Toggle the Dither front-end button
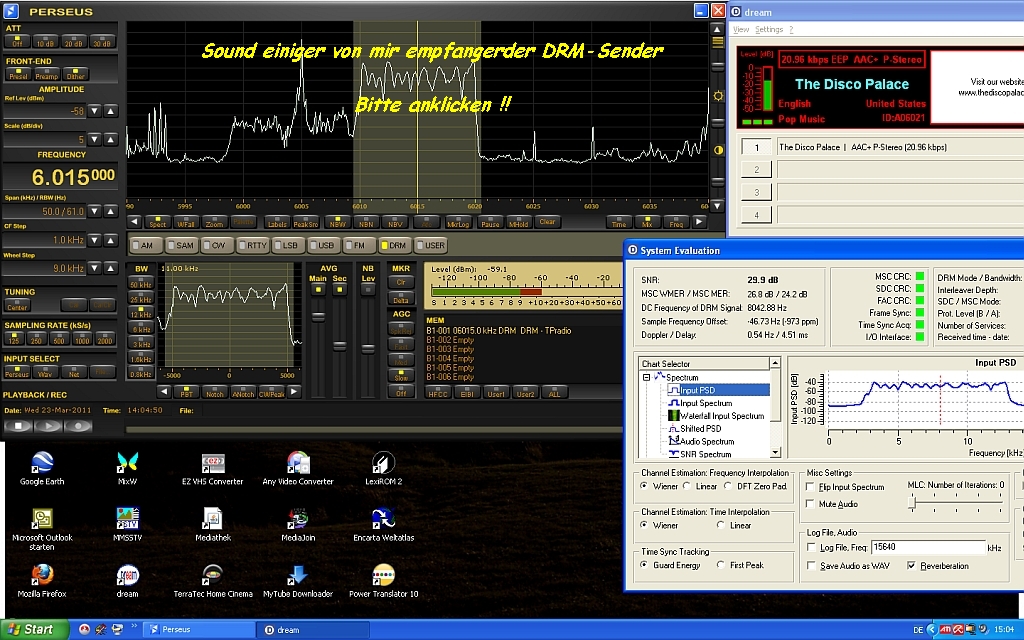 pyautogui.click(x=75, y=74)
